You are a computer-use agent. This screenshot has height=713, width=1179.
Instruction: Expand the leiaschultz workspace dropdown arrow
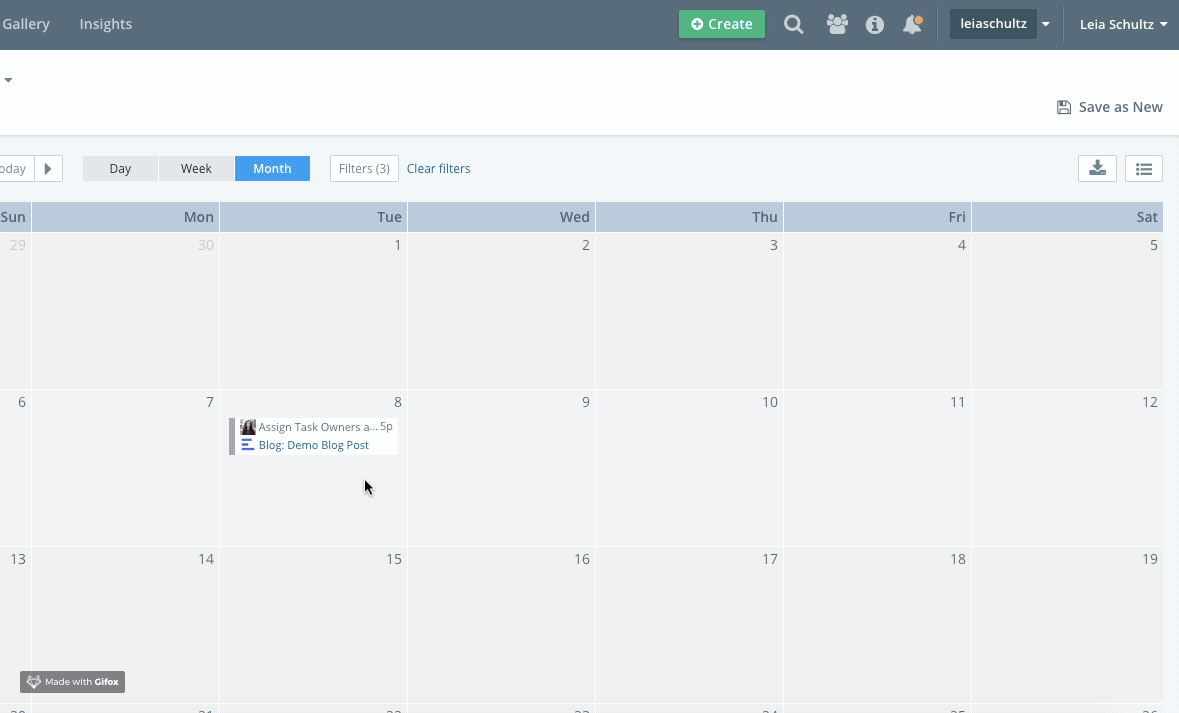point(1046,24)
